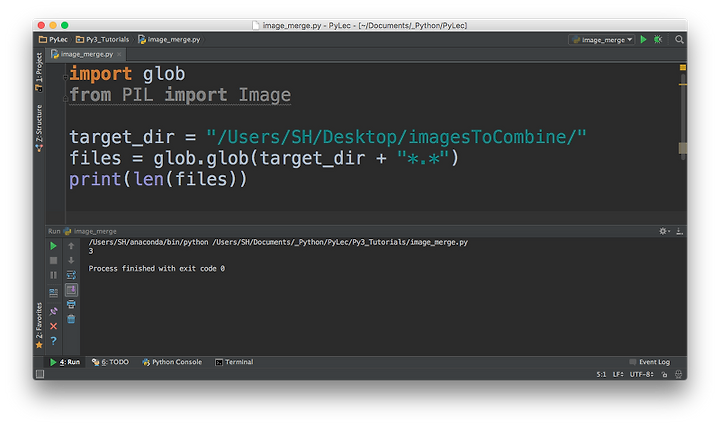Viewport: 720px width, 427px height.
Task: Click the 'glob.glob' call in files line
Action: click(201, 158)
